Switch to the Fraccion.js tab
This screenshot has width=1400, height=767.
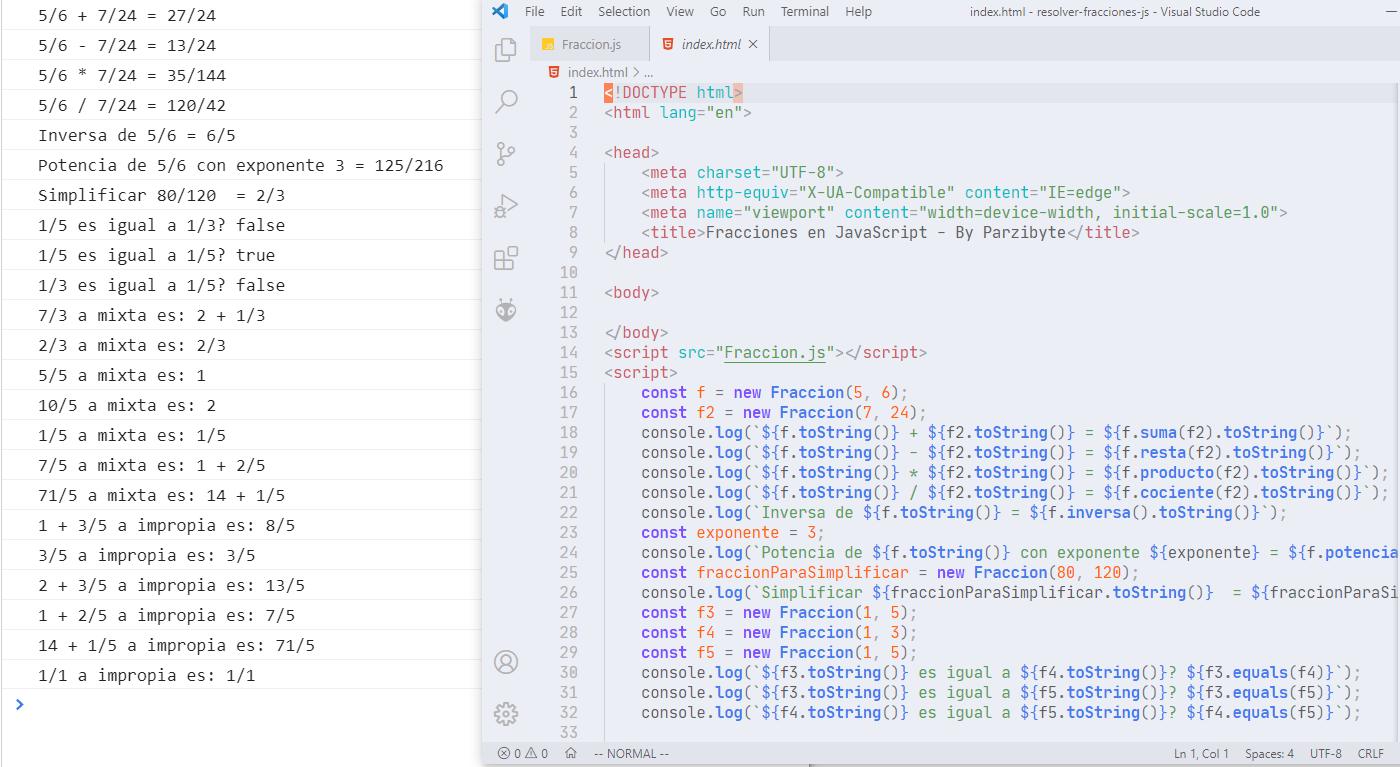[x=590, y=44]
